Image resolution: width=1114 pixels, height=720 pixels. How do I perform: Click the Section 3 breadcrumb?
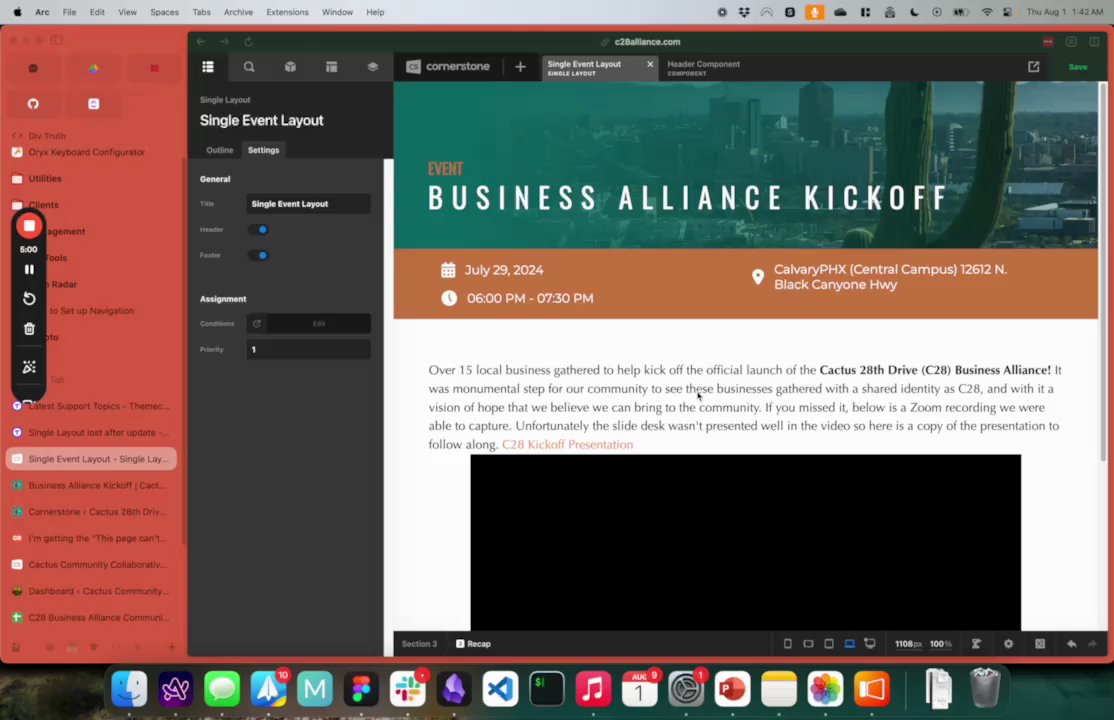pyautogui.click(x=419, y=644)
